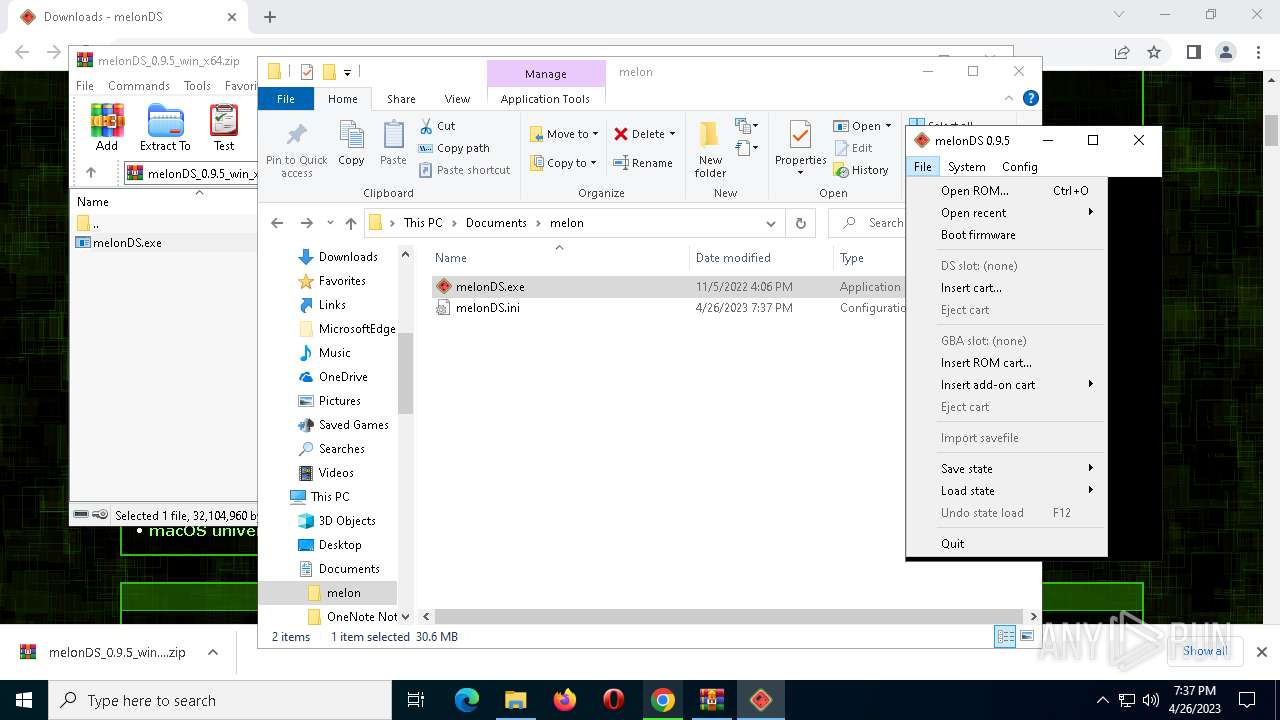The width and height of the screenshot is (1280, 720).
Task: Select Downloads in navigation pane
Action: tap(347, 257)
